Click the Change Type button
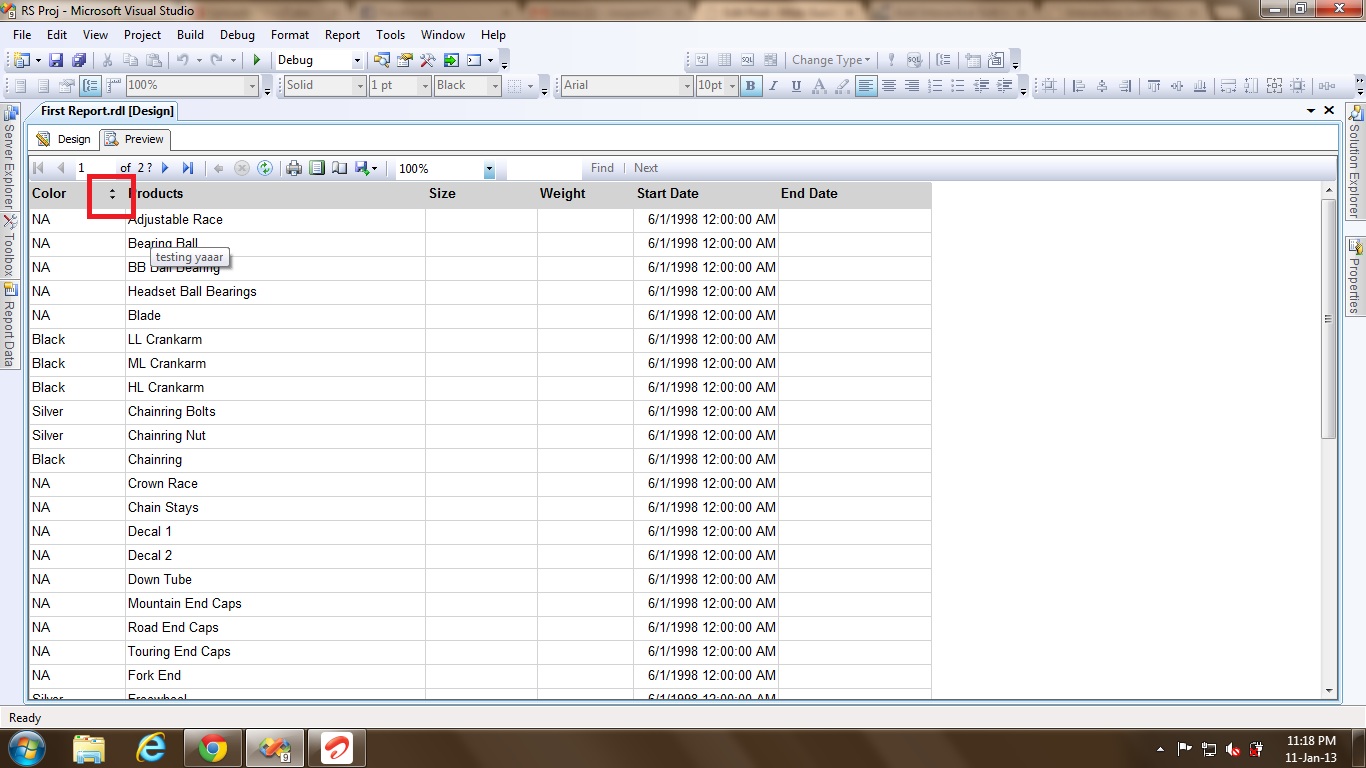The height and width of the screenshot is (768, 1366). point(830,60)
